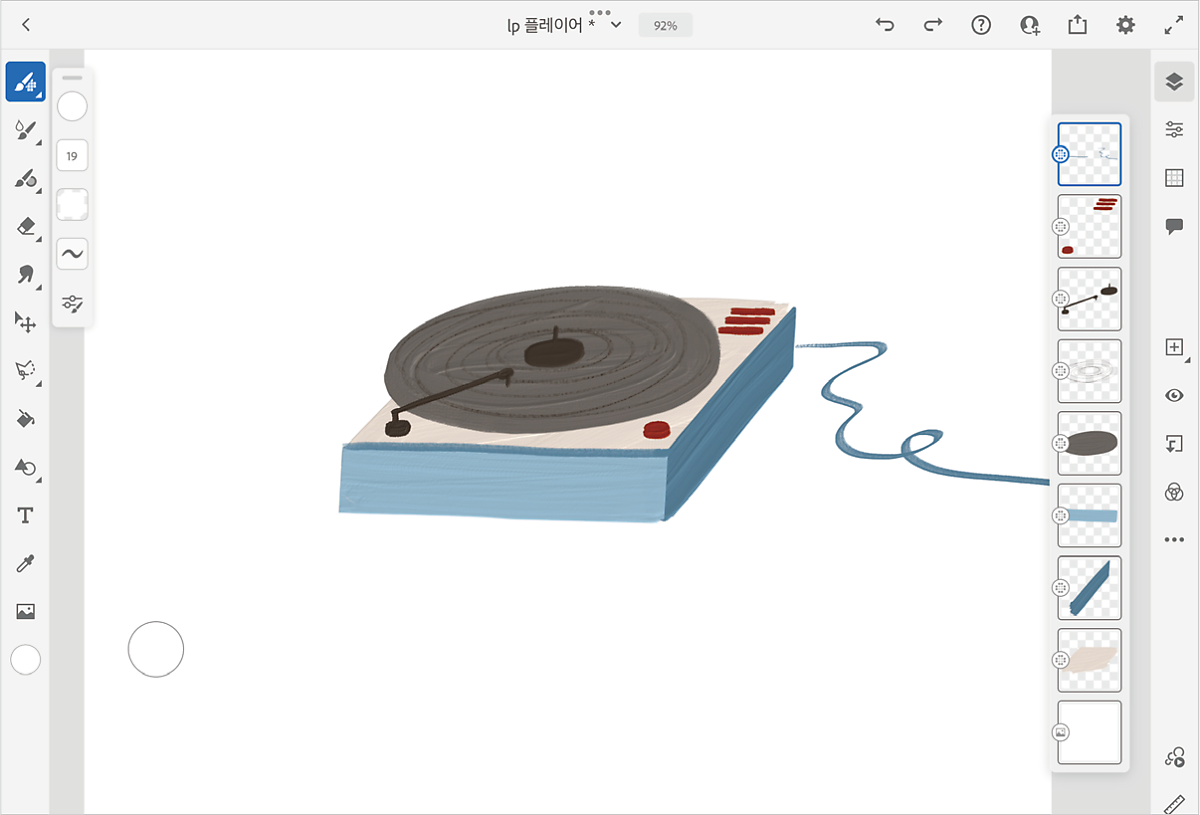Select the white background layer thumbnail
Screen dimensions: 1200x815
[1090, 732]
